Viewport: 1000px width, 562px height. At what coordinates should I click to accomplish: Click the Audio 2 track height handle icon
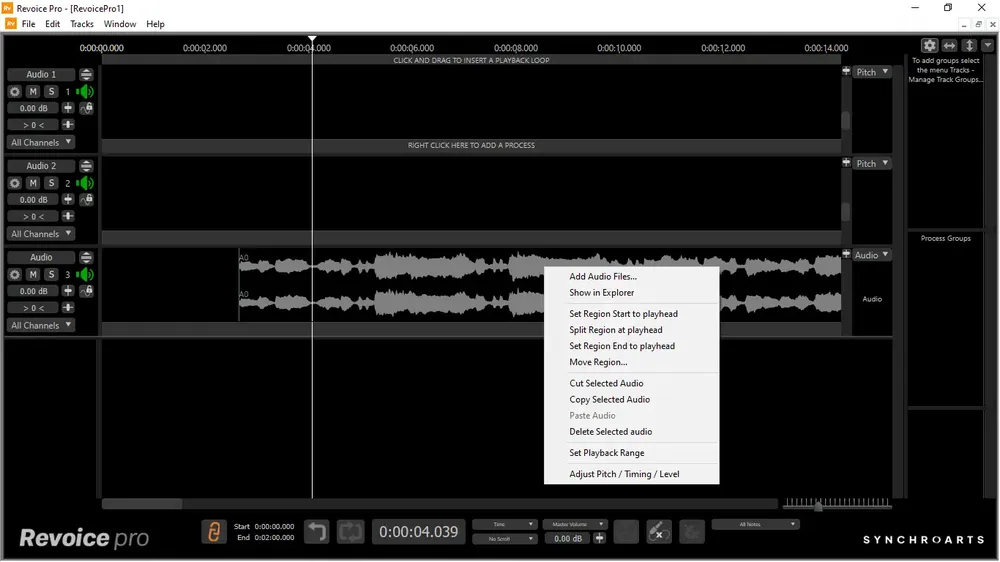[86, 166]
